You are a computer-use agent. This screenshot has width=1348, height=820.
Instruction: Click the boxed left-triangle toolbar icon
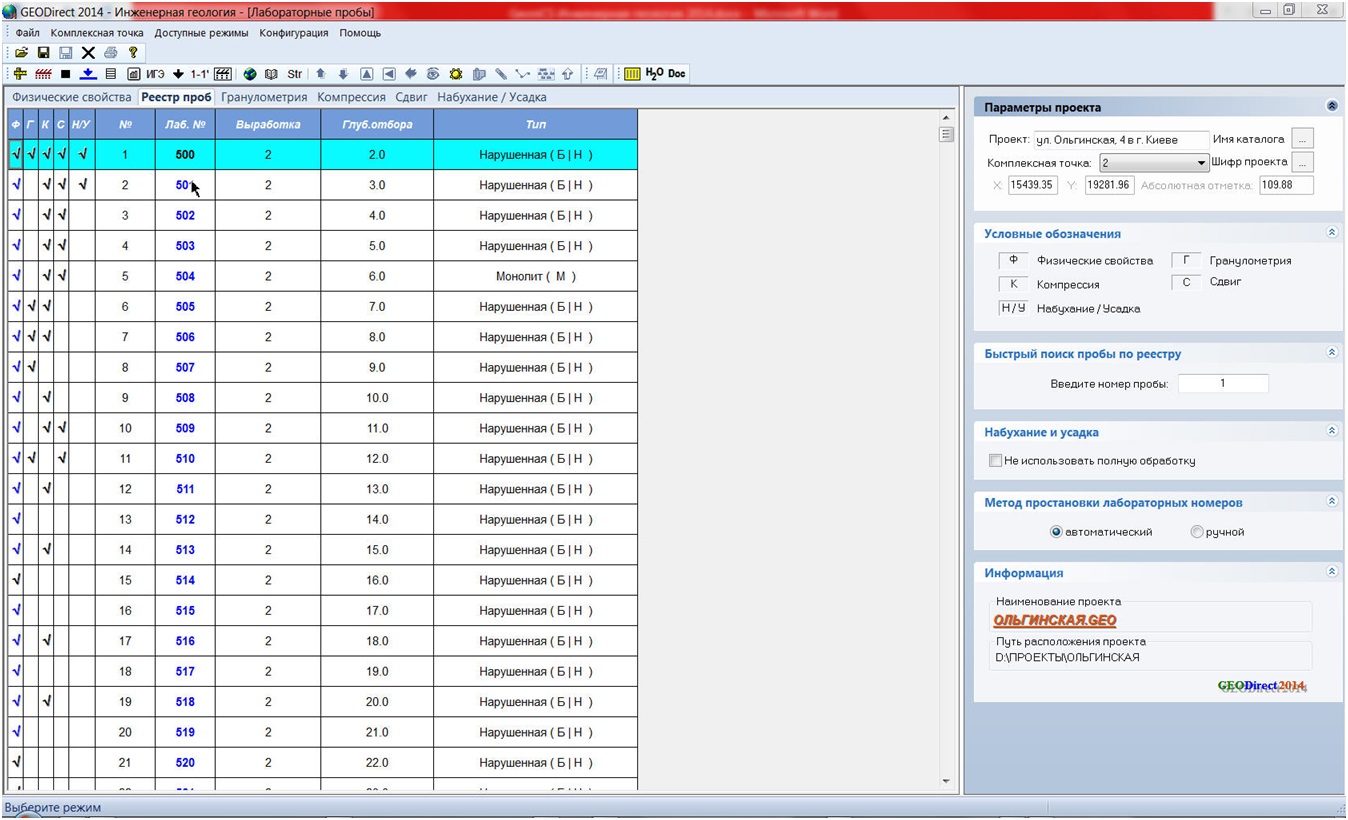click(x=389, y=74)
